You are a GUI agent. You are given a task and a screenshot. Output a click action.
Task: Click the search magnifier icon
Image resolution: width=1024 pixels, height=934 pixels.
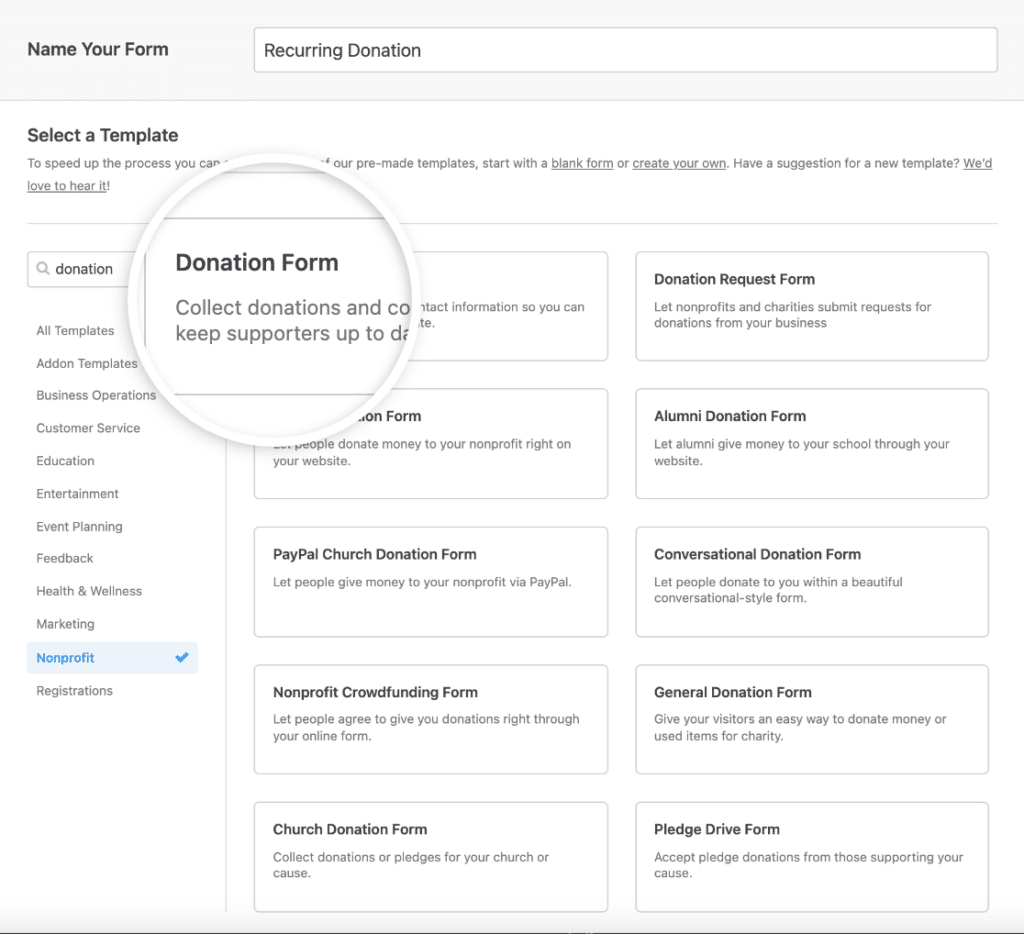[43, 269]
